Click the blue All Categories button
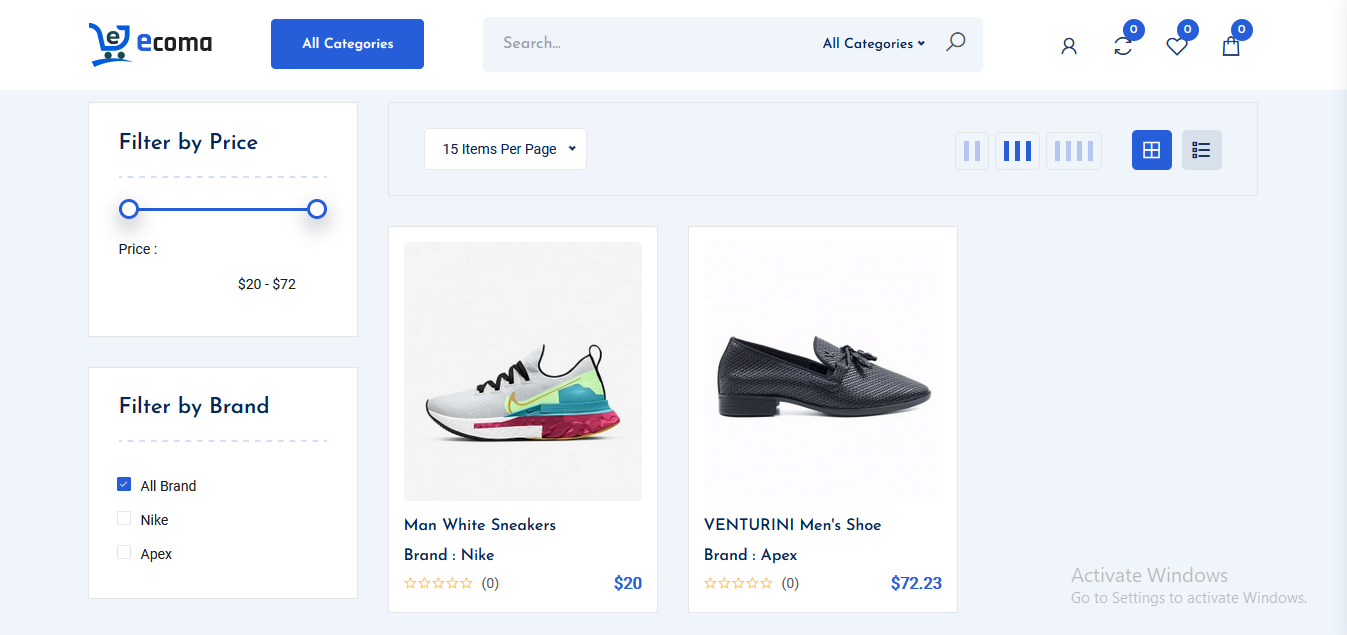 coord(347,44)
